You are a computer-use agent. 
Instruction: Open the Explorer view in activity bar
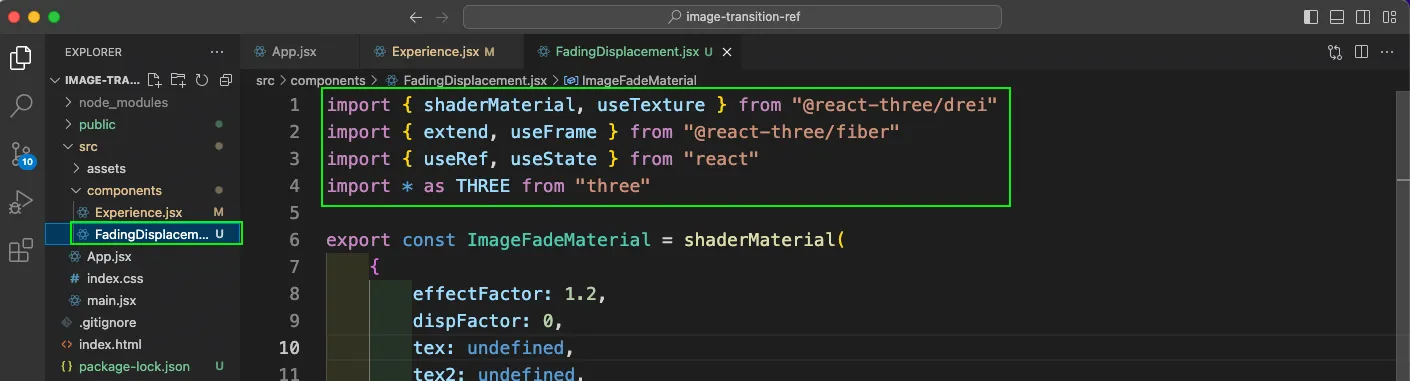point(20,57)
